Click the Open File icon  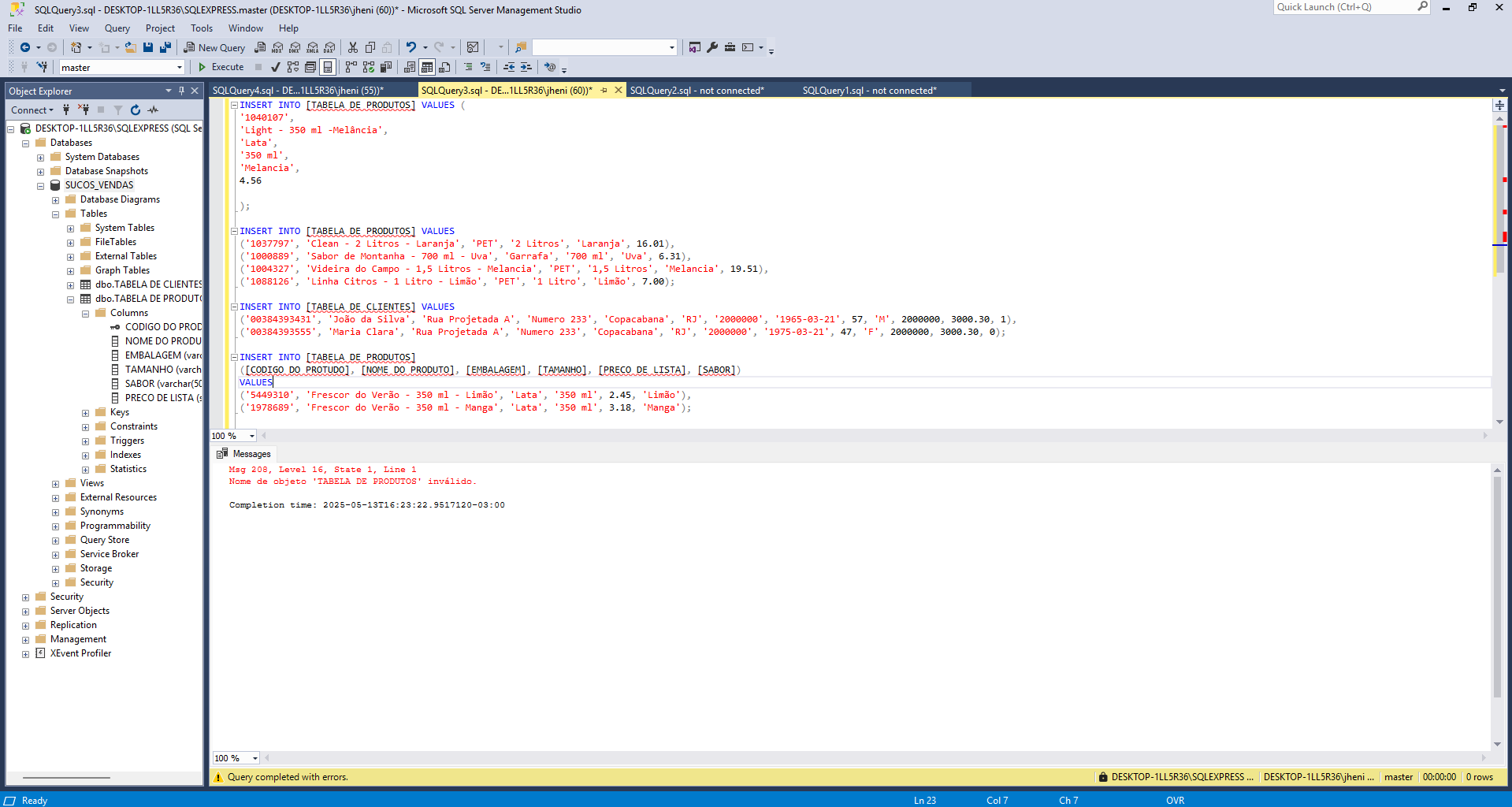131,47
